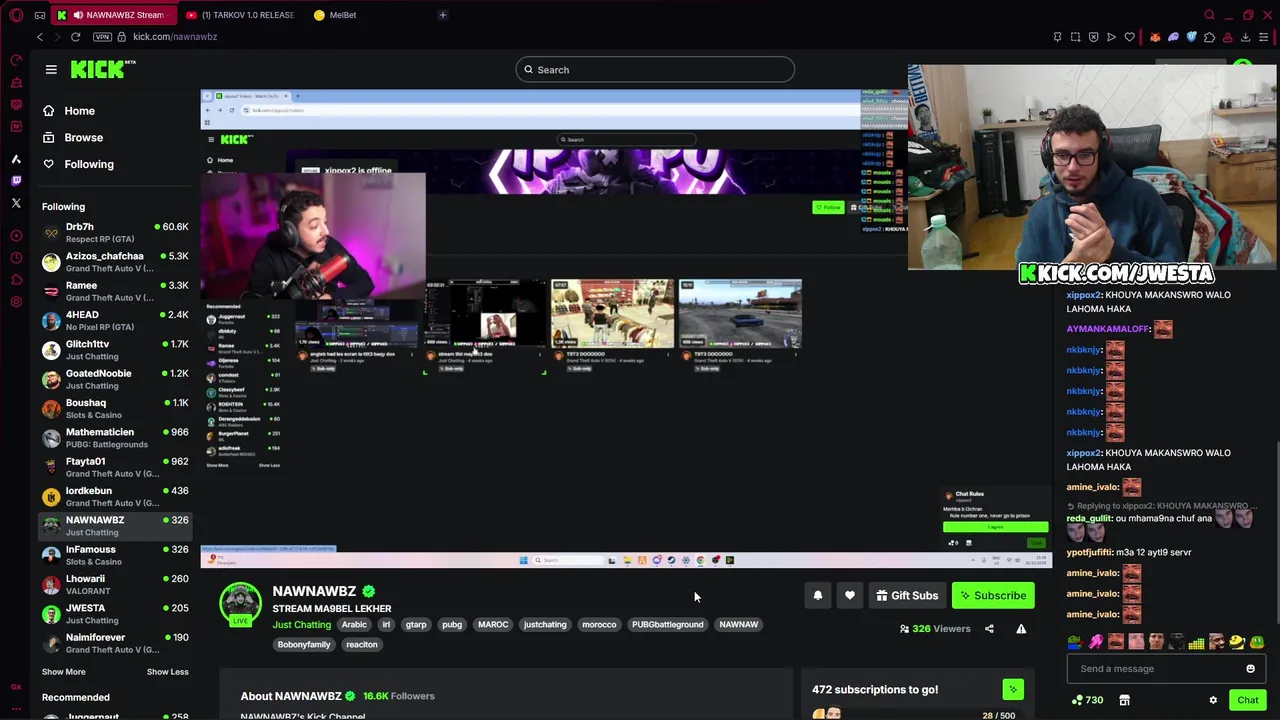
Task: Open the extensions cube icon
Action: 1209,37
